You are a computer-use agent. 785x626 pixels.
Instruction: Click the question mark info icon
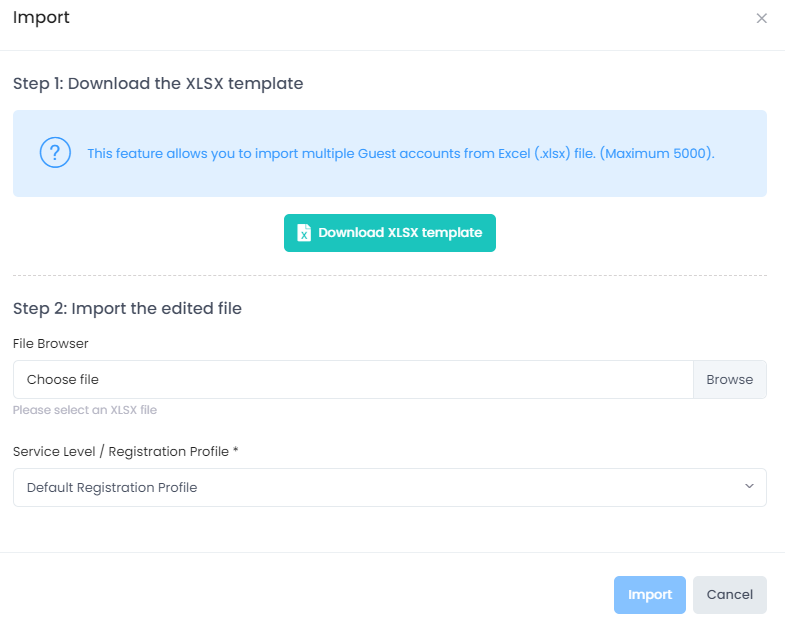(55, 153)
